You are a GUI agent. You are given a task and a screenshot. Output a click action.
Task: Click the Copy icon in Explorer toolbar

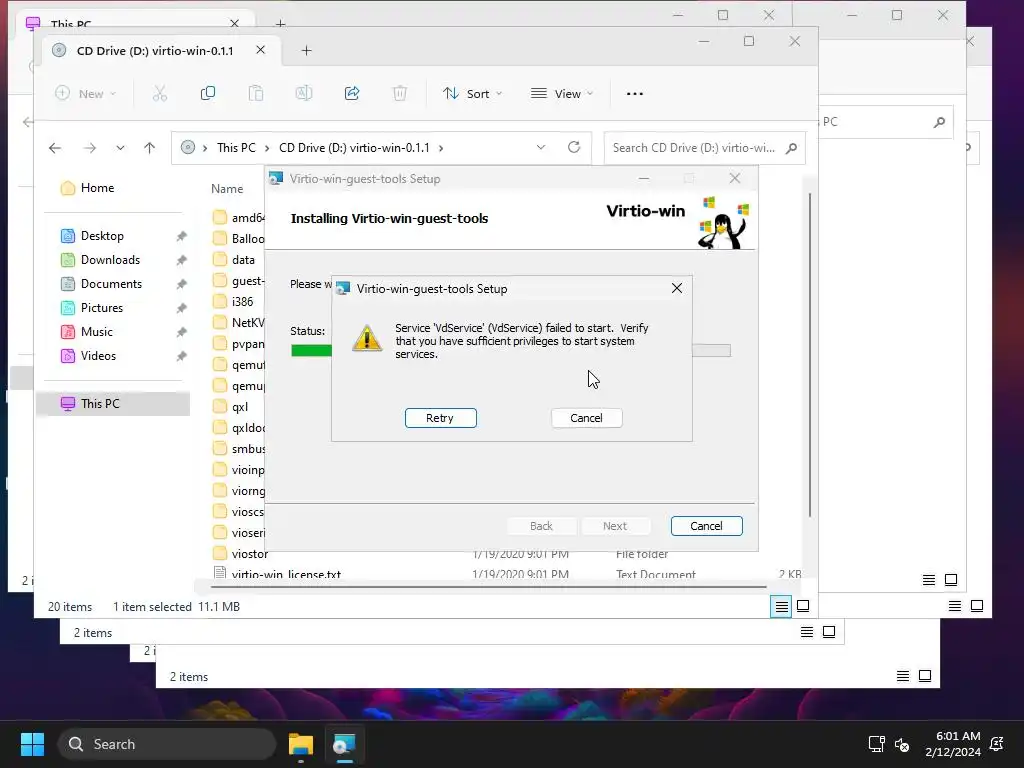(x=208, y=93)
